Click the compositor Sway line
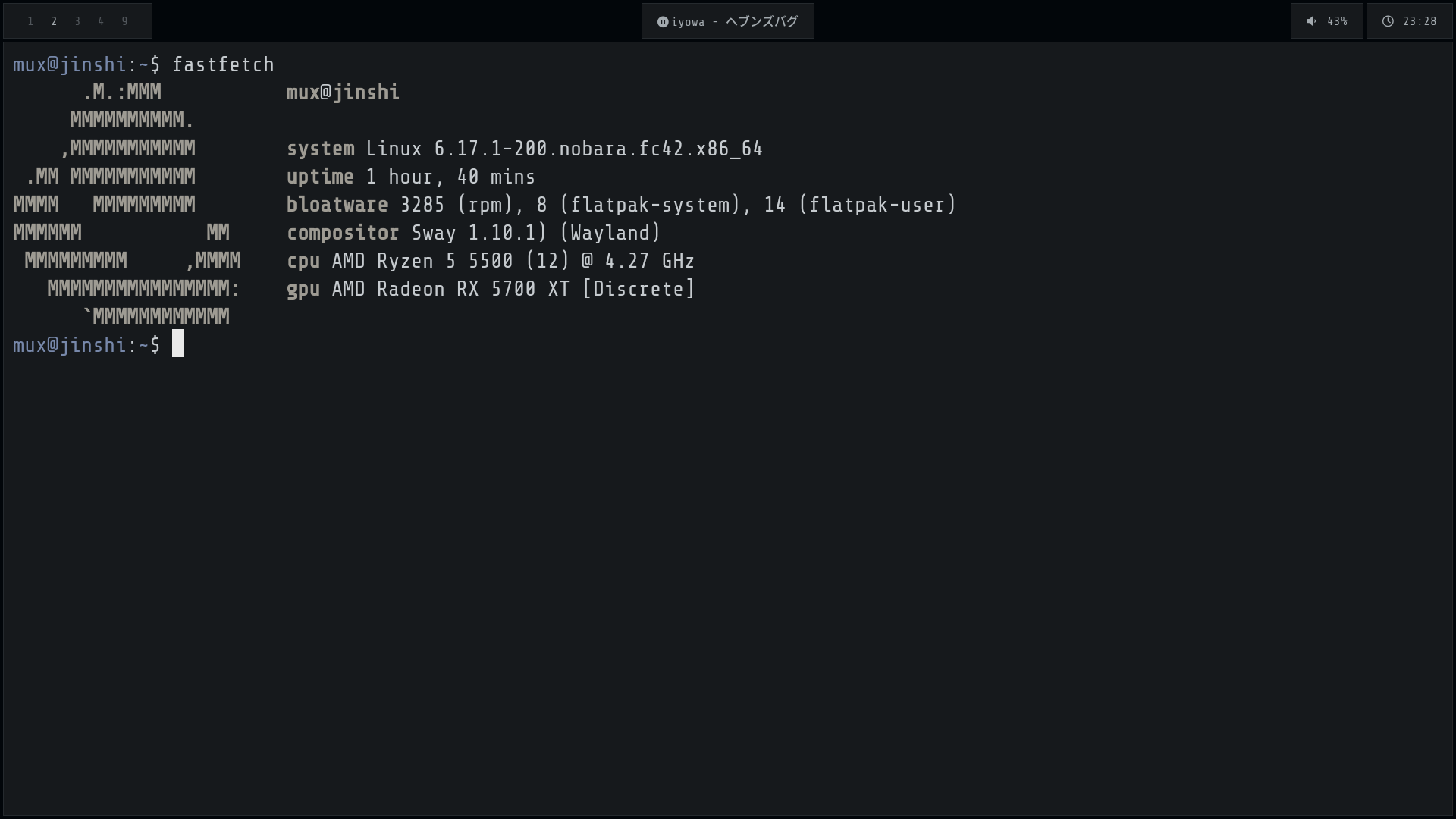The width and height of the screenshot is (1456, 819). (x=473, y=233)
